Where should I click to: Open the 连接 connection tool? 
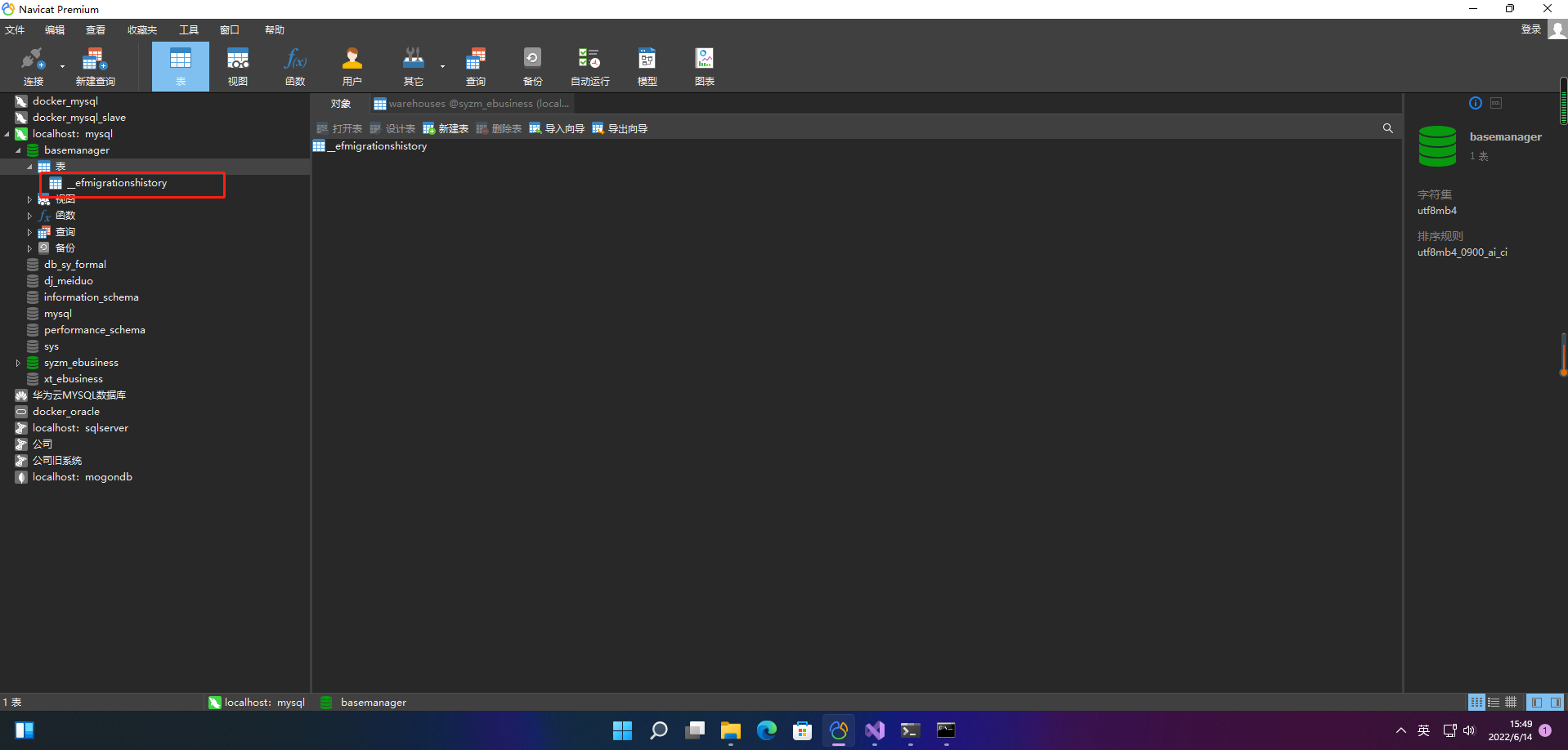pos(33,66)
